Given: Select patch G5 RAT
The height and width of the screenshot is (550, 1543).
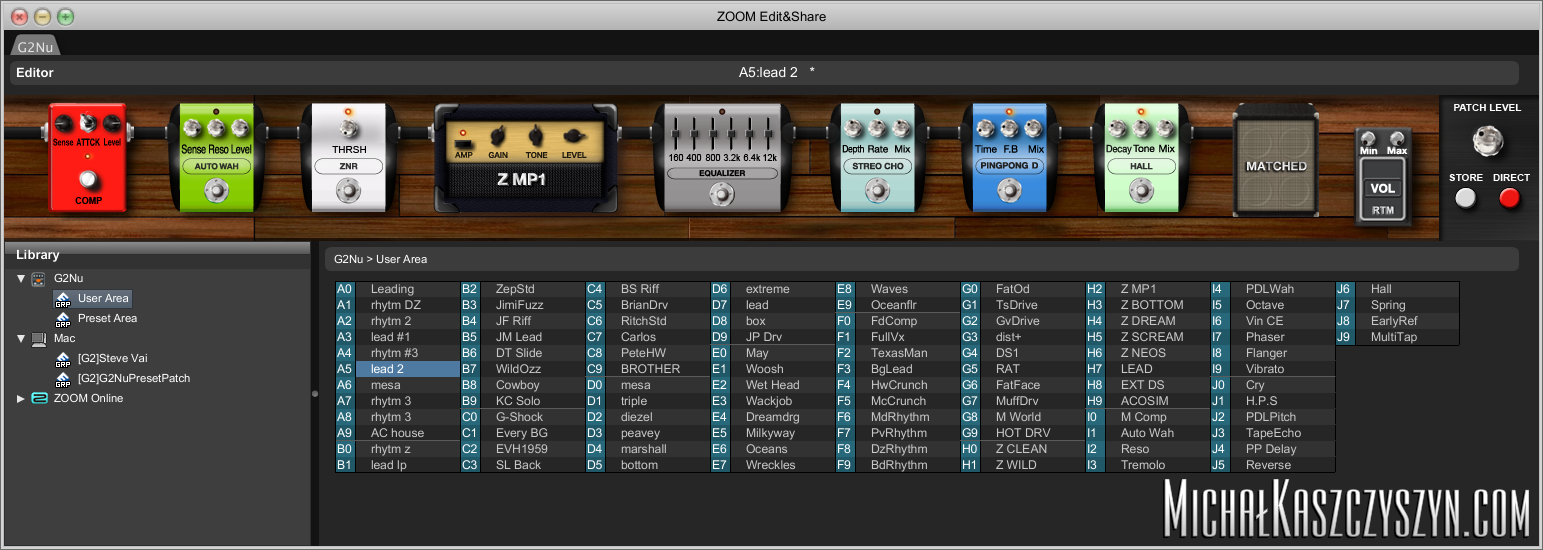Looking at the screenshot, I should click(x=1022, y=369).
